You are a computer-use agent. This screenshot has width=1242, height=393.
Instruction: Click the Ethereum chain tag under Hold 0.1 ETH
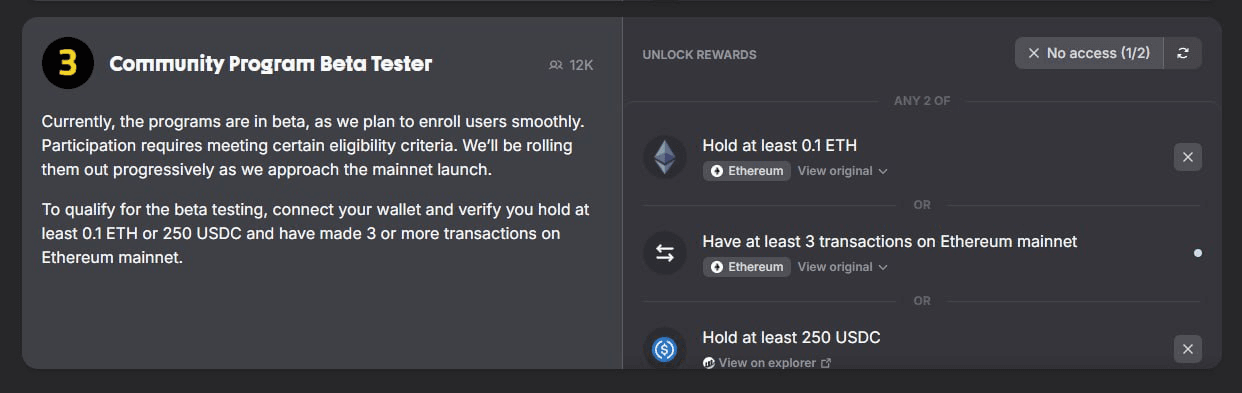747,171
